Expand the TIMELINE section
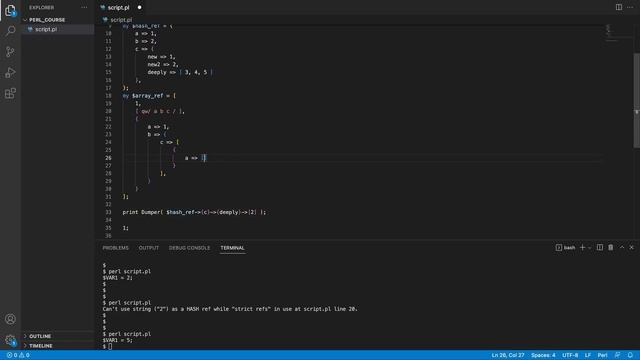 click(x=40, y=346)
